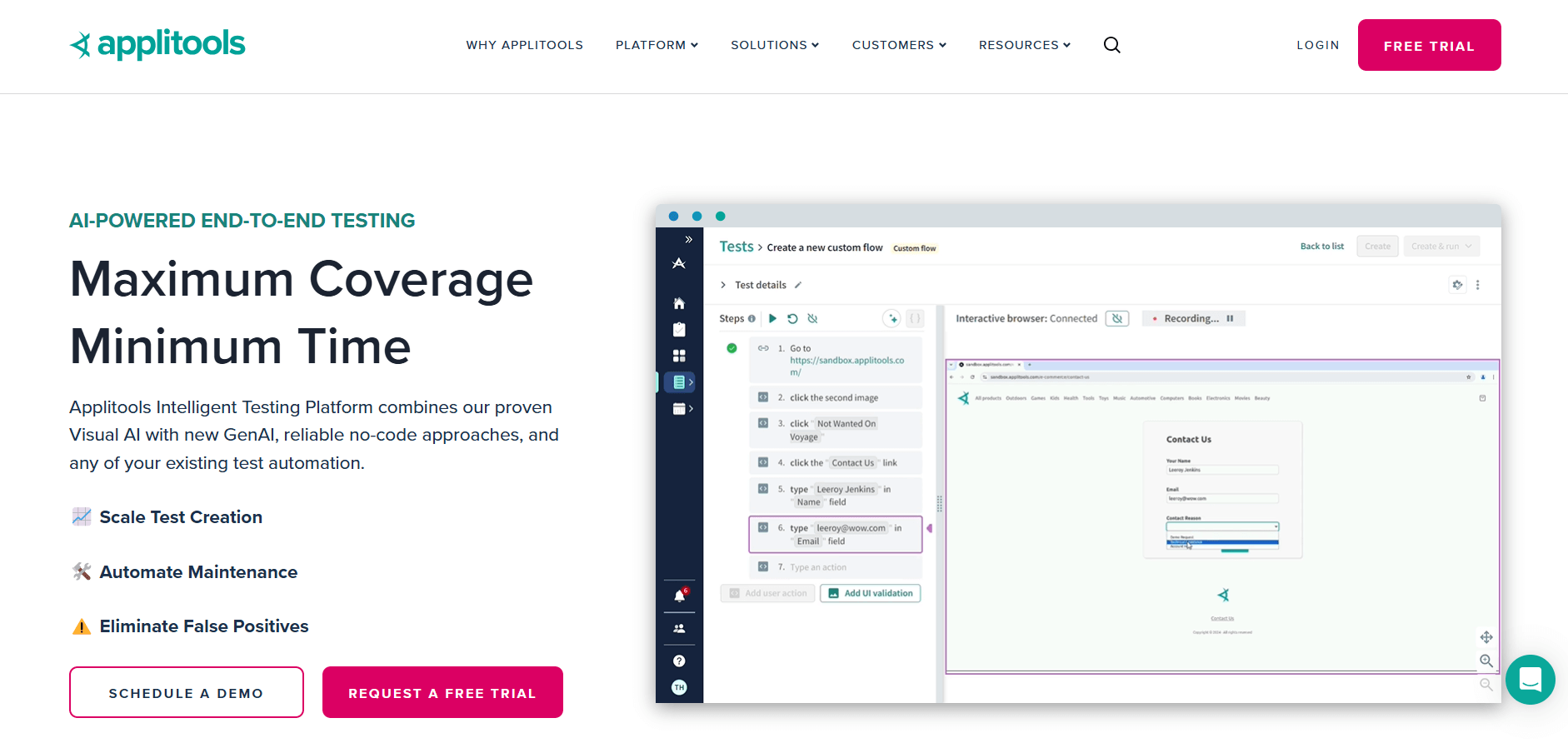Open the Resources dropdown menu
1568x748 pixels.
(x=1025, y=45)
